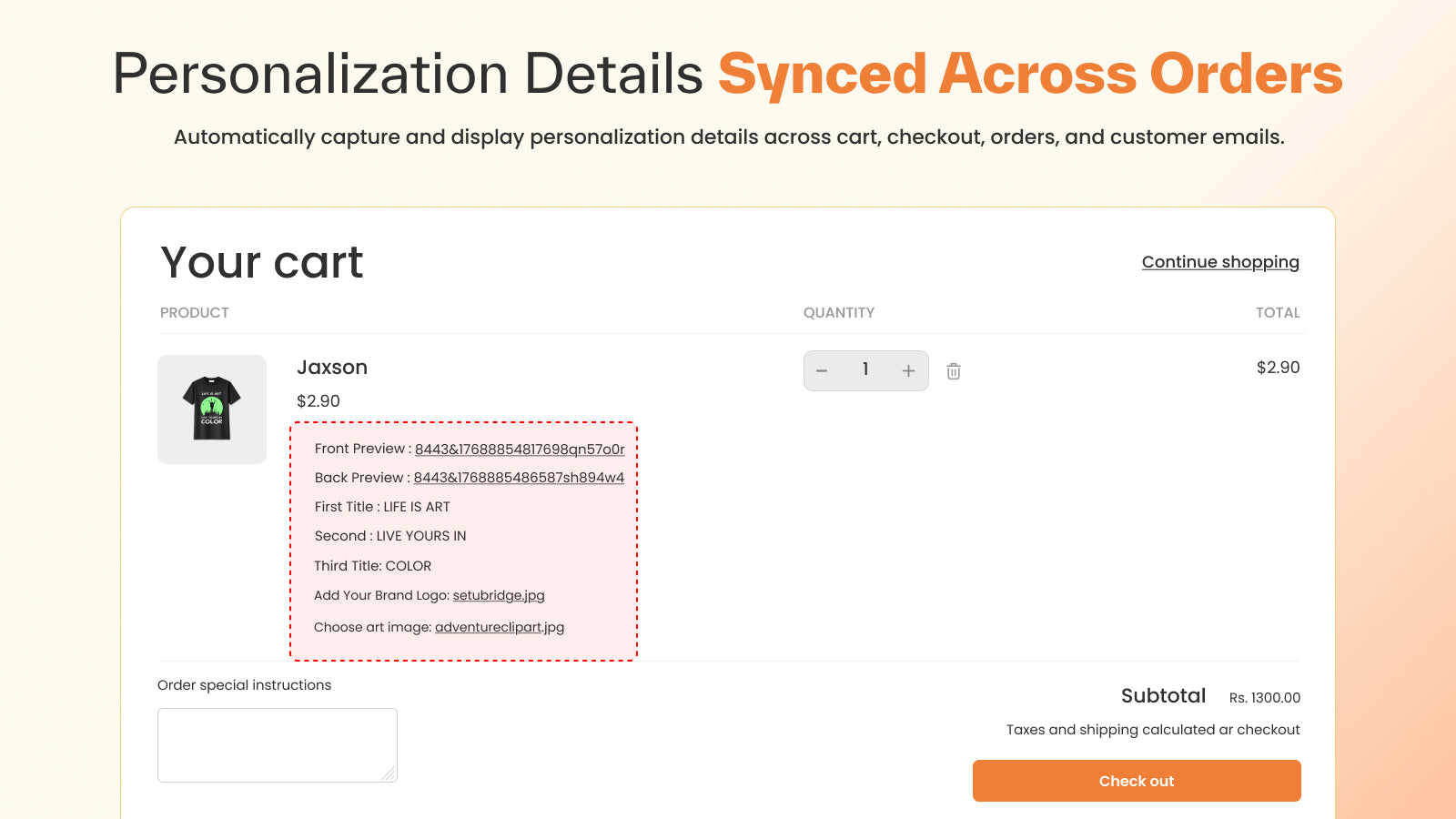Increase quantity with the plus icon
This screenshot has height=819, width=1456.
[907, 370]
